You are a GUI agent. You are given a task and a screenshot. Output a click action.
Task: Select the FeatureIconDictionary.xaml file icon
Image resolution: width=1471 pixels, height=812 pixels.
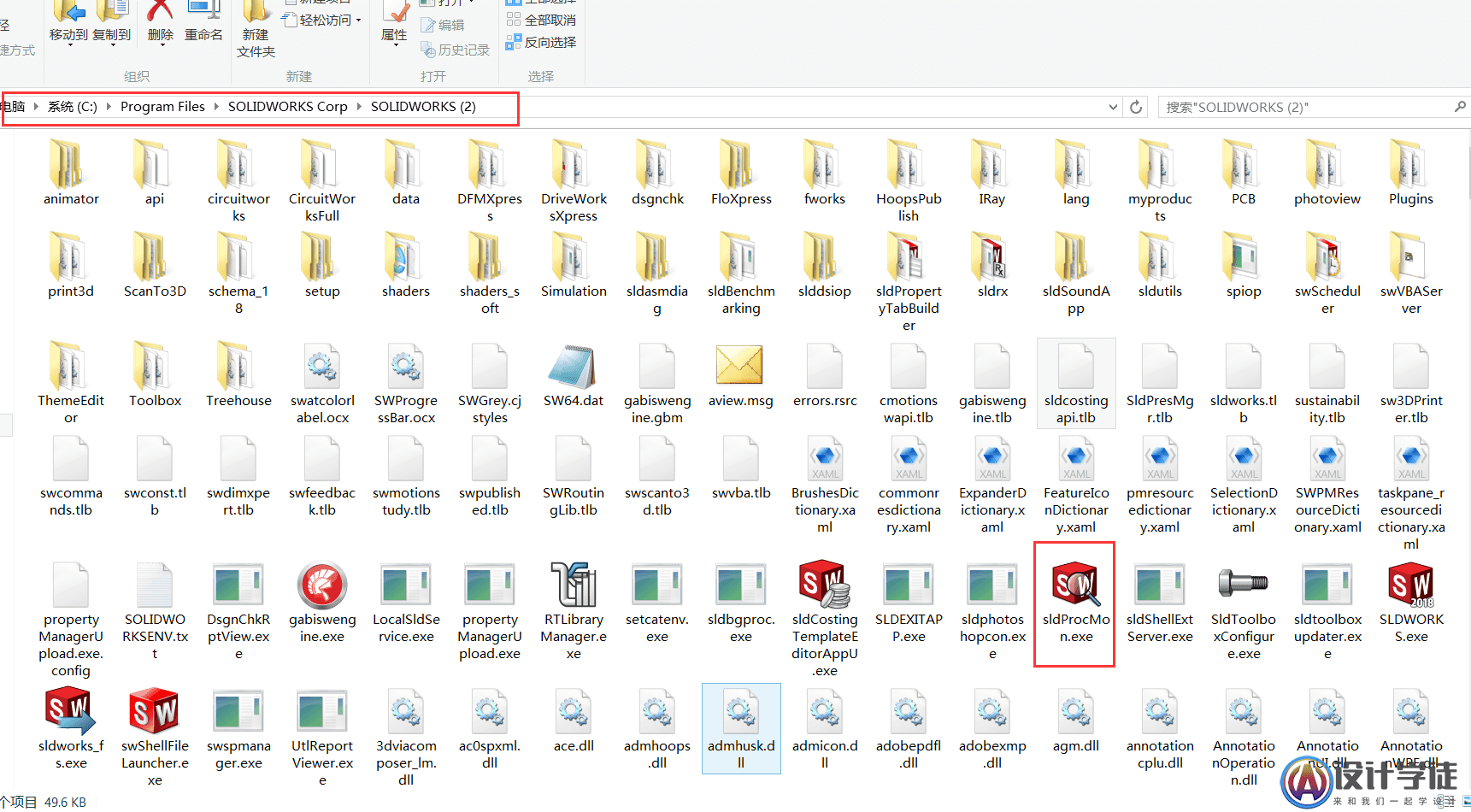1075,458
